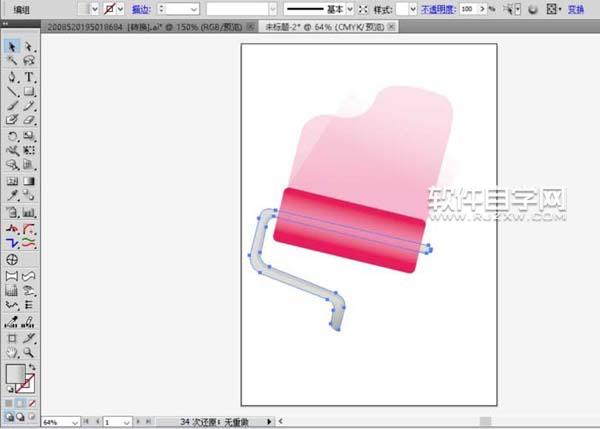The image size is (600, 429).
Task: Open the zoom level 64% dropdown
Action: (75, 422)
